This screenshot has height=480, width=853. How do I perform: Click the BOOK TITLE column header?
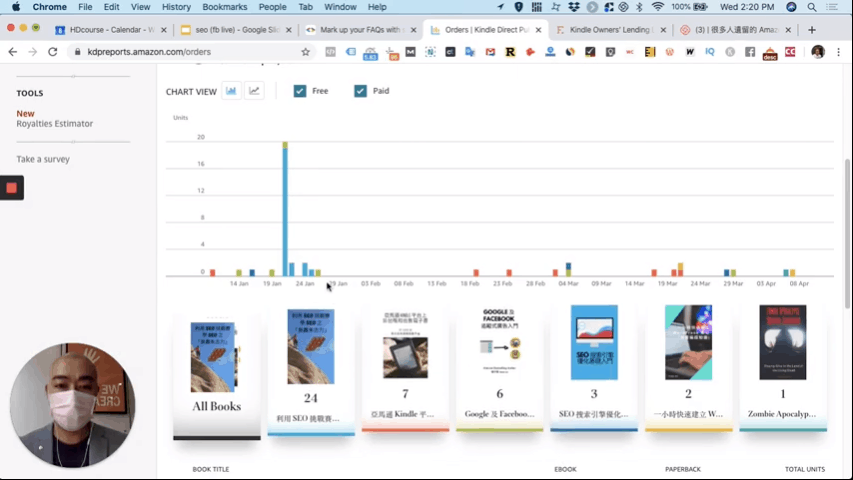(x=211, y=469)
